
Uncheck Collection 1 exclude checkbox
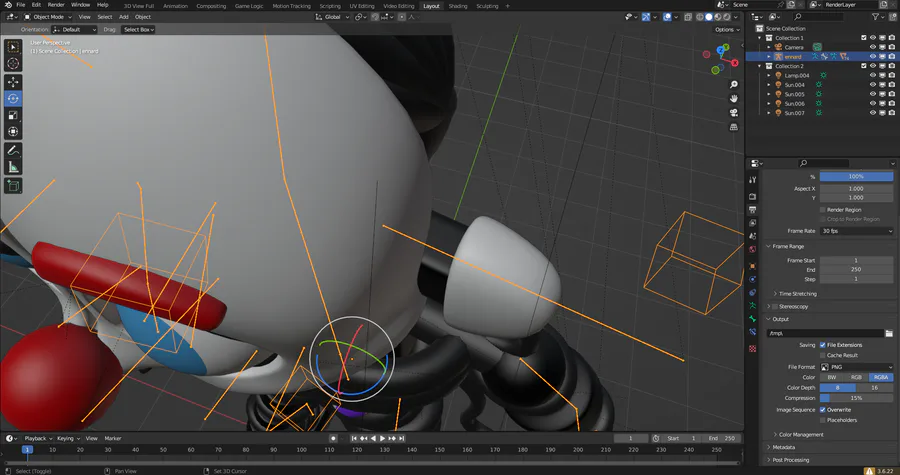click(863, 38)
